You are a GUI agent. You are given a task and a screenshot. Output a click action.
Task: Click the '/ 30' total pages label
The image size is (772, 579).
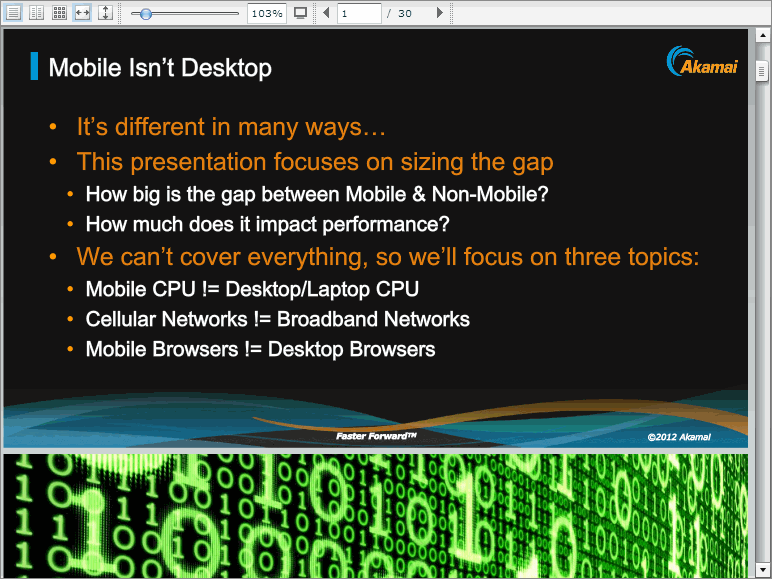[399, 14]
